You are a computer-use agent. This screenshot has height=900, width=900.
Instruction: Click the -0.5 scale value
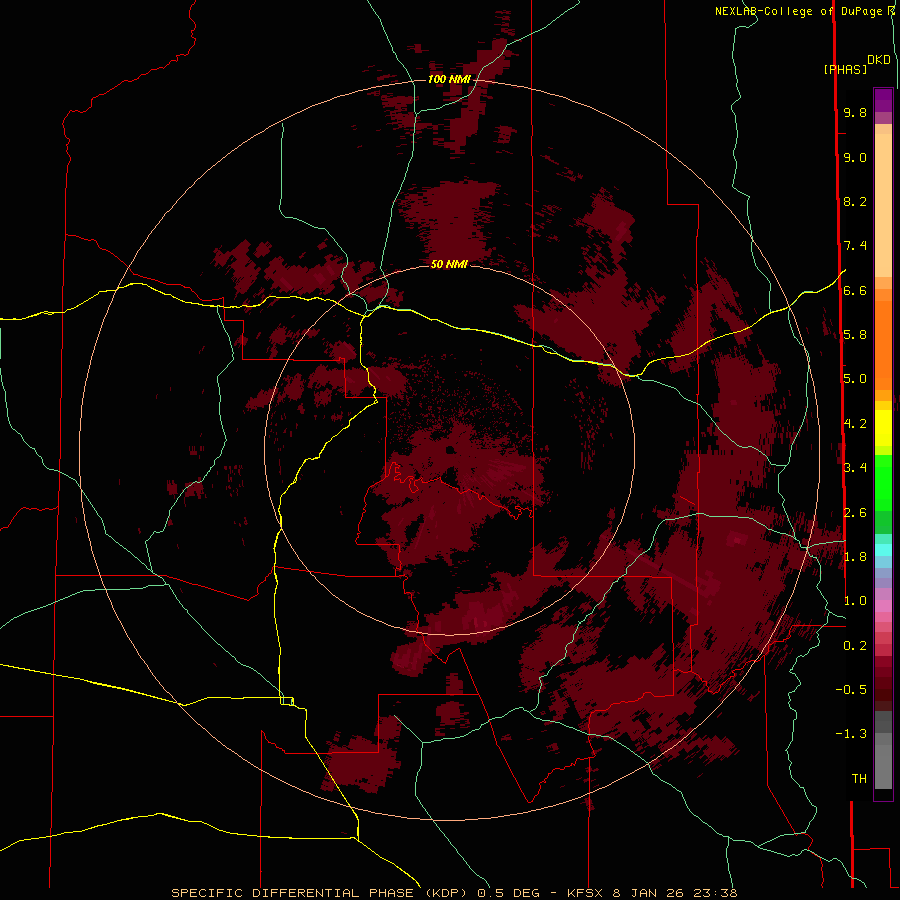pos(851,690)
